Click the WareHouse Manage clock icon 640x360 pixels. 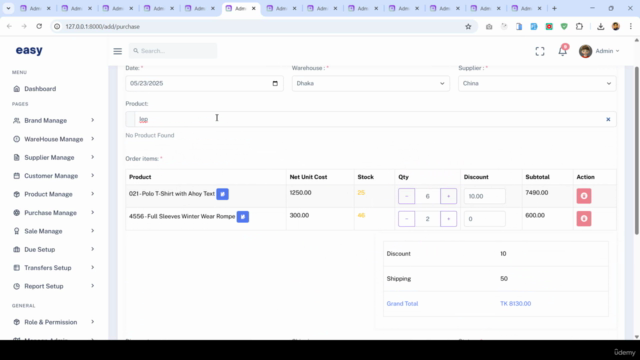[x=16, y=139]
